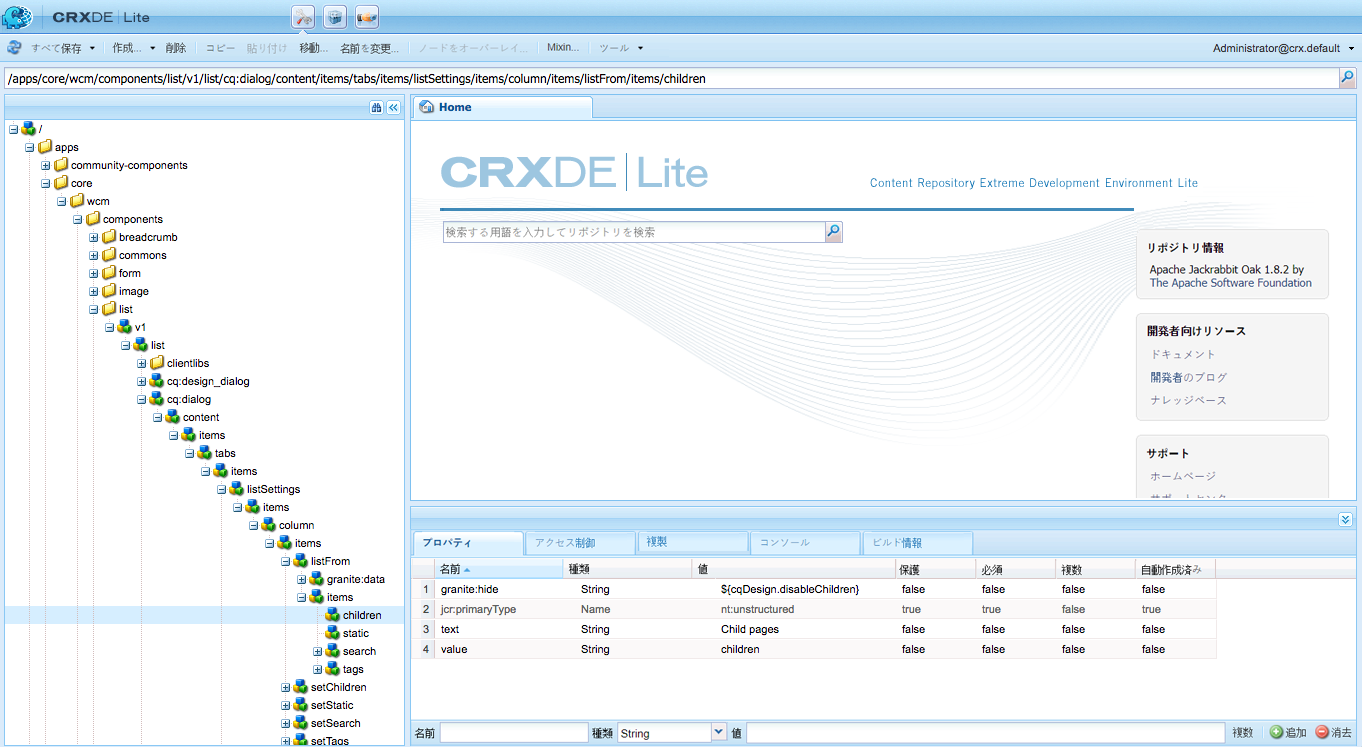
Task: Click Mixin... in the toolbar
Action: (563, 48)
